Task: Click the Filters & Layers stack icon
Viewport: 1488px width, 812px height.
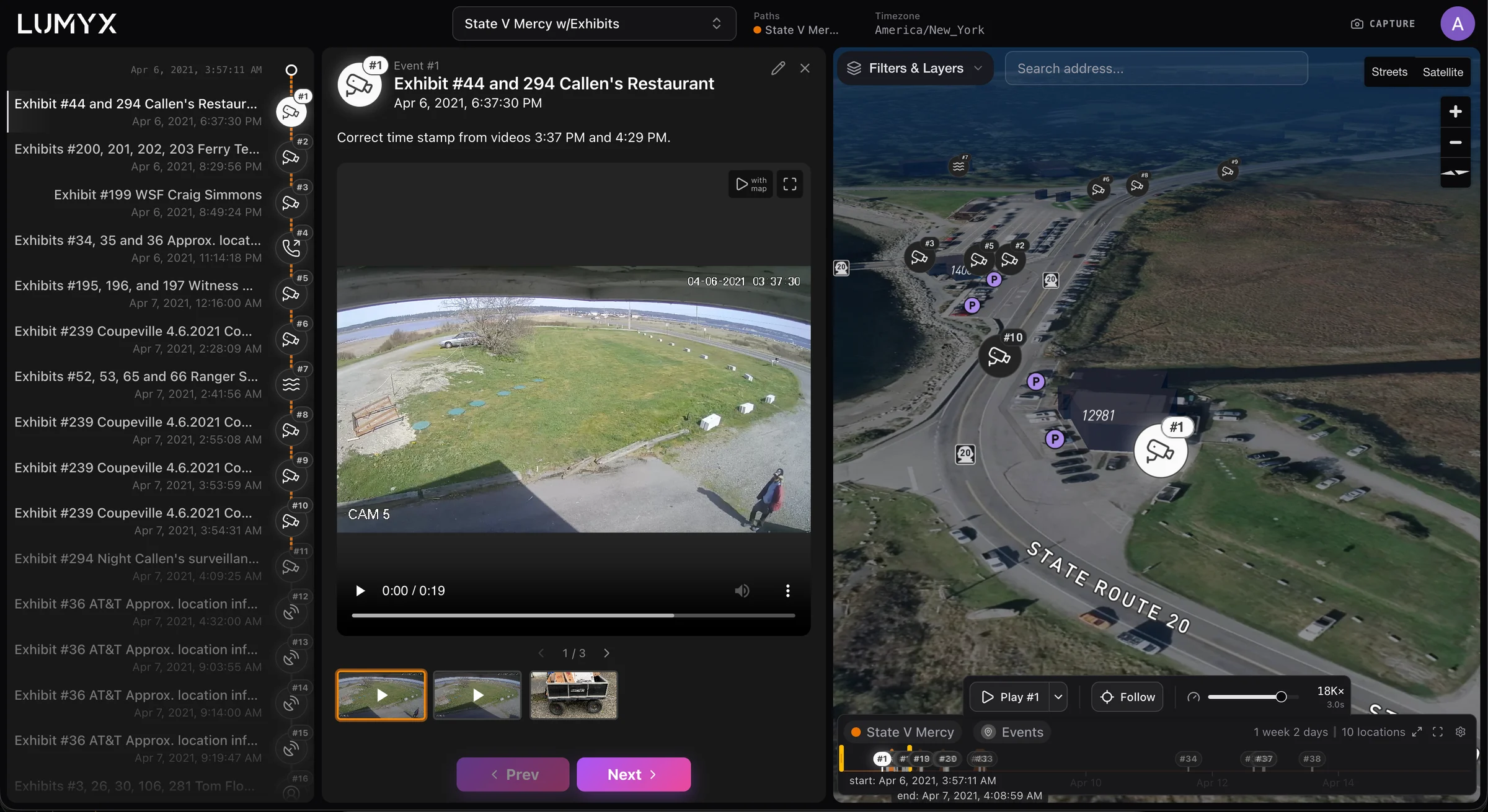Action: [x=854, y=68]
